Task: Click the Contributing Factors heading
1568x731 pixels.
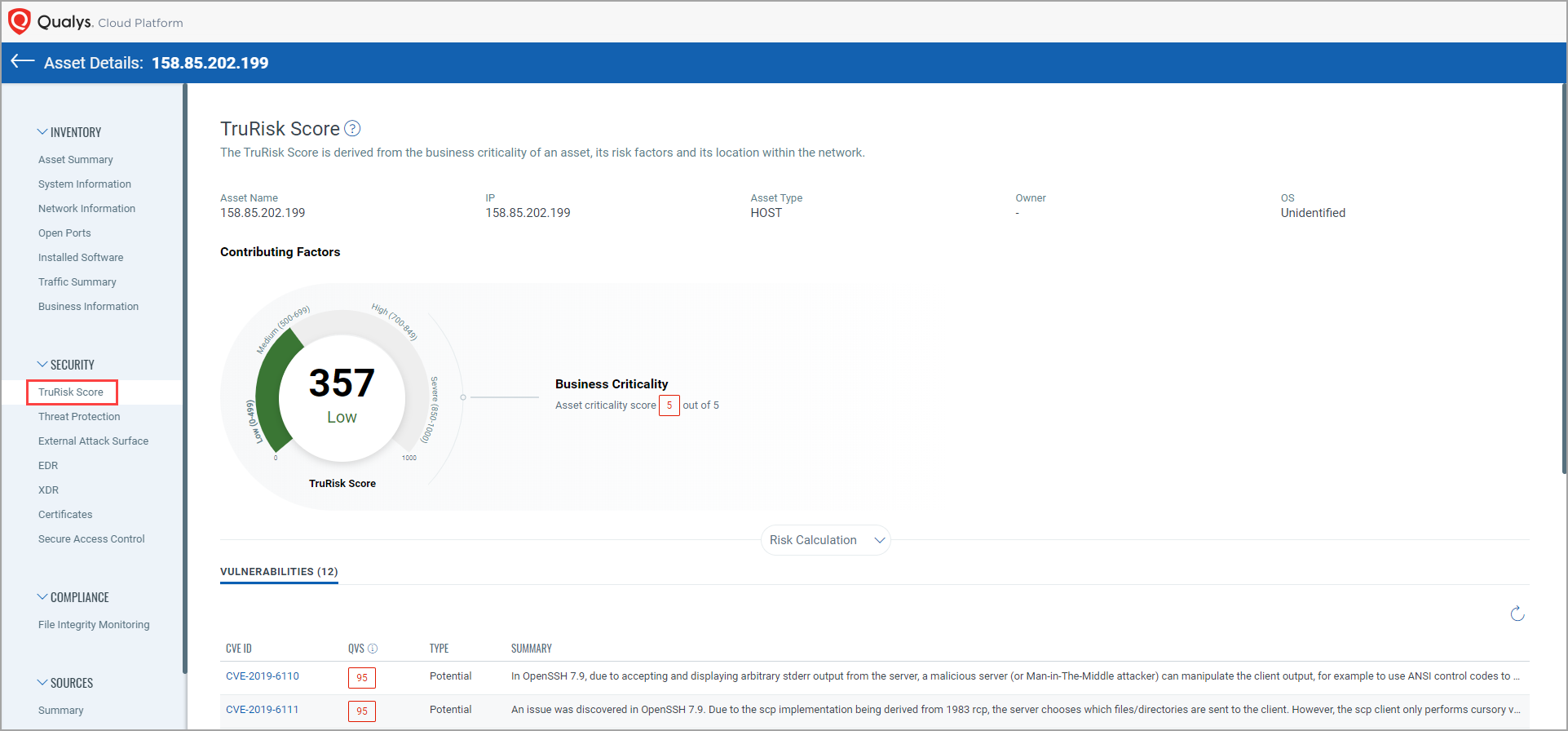Action: tap(280, 252)
